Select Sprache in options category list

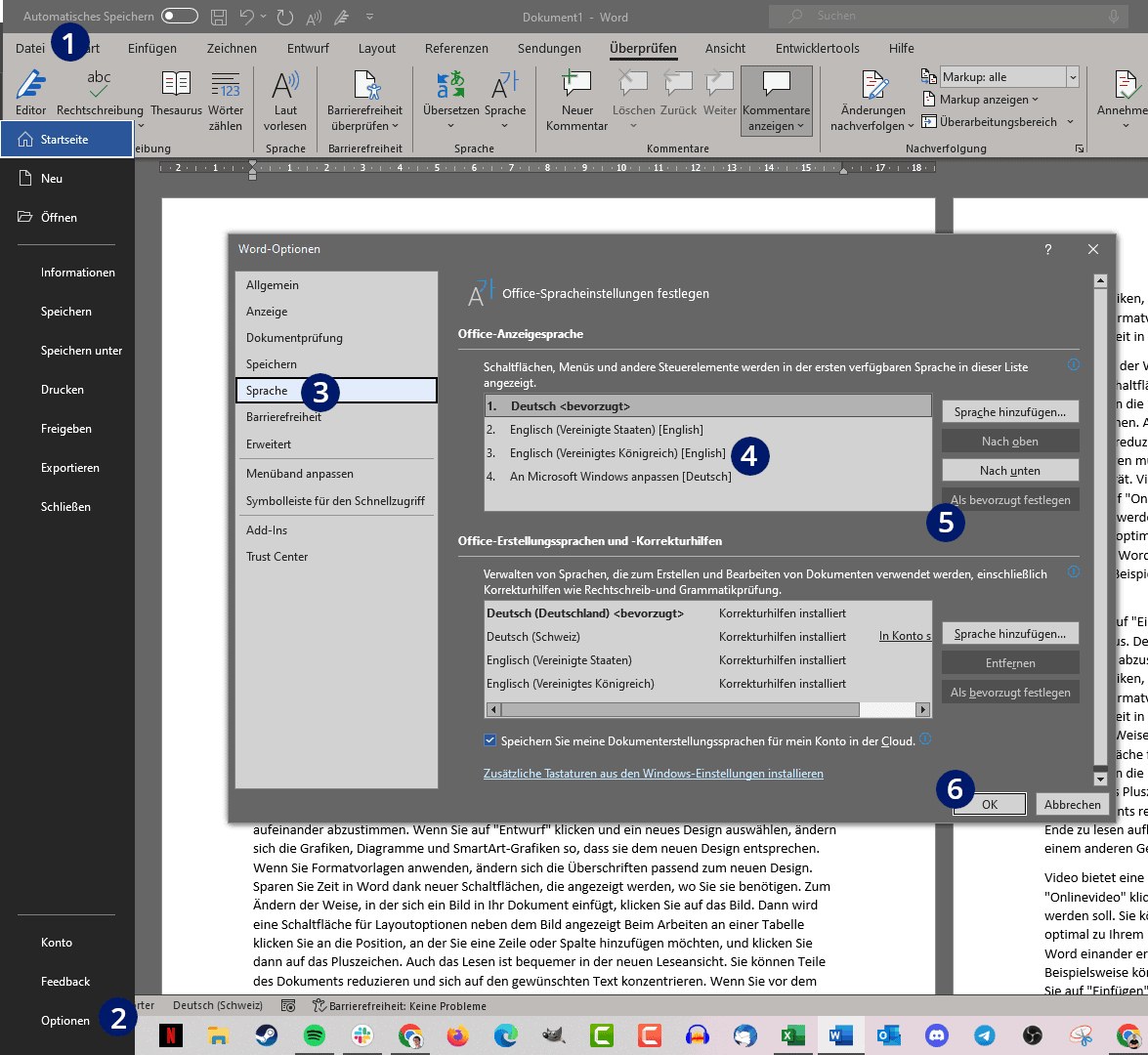tap(336, 390)
